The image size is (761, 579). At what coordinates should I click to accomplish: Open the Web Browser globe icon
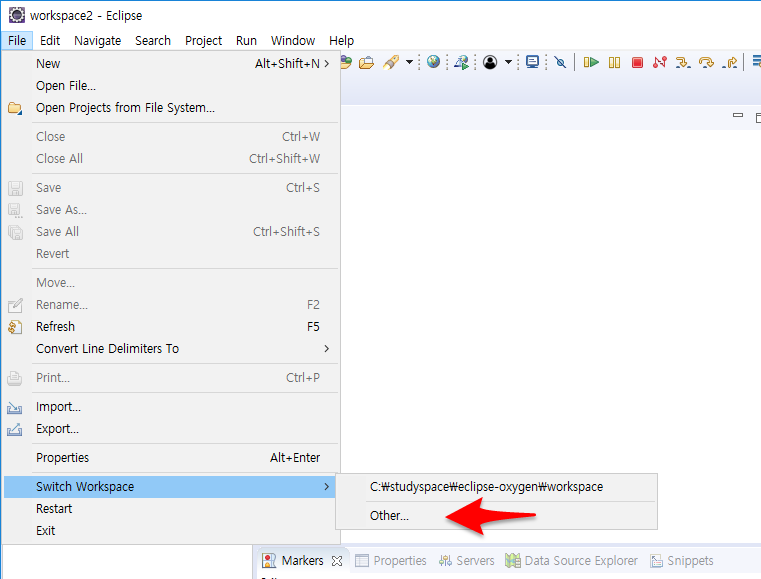(433, 62)
